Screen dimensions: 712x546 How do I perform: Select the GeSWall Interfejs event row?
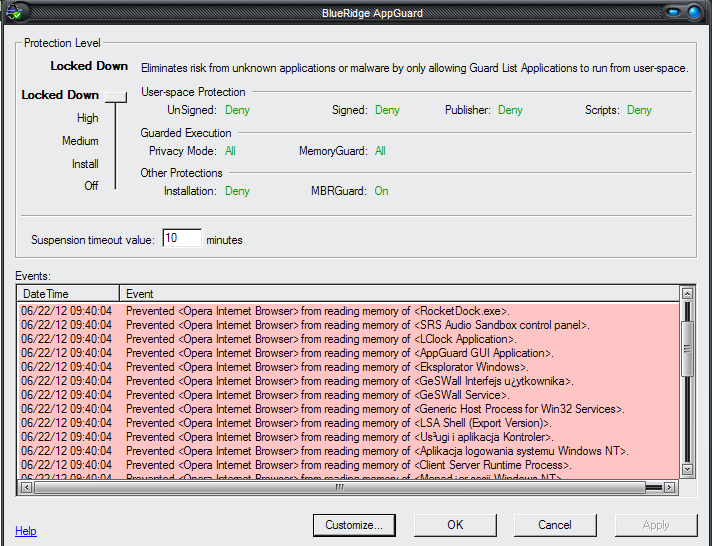348,381
